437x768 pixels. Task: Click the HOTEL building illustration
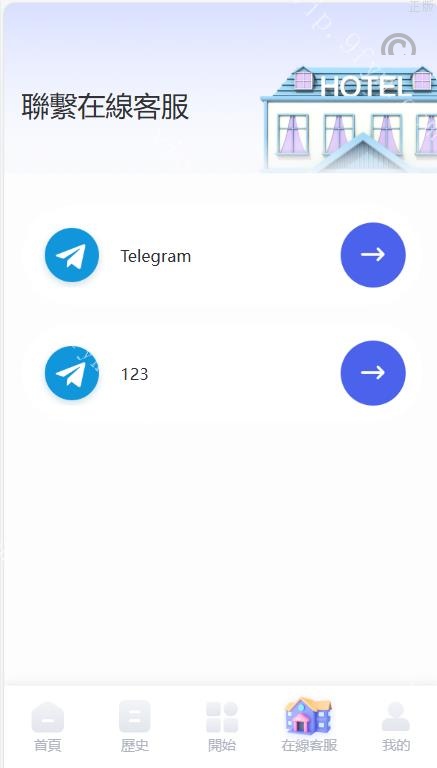349,119
